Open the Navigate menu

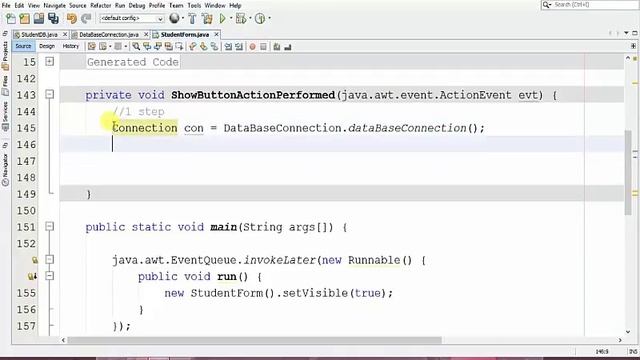point(54,5)
